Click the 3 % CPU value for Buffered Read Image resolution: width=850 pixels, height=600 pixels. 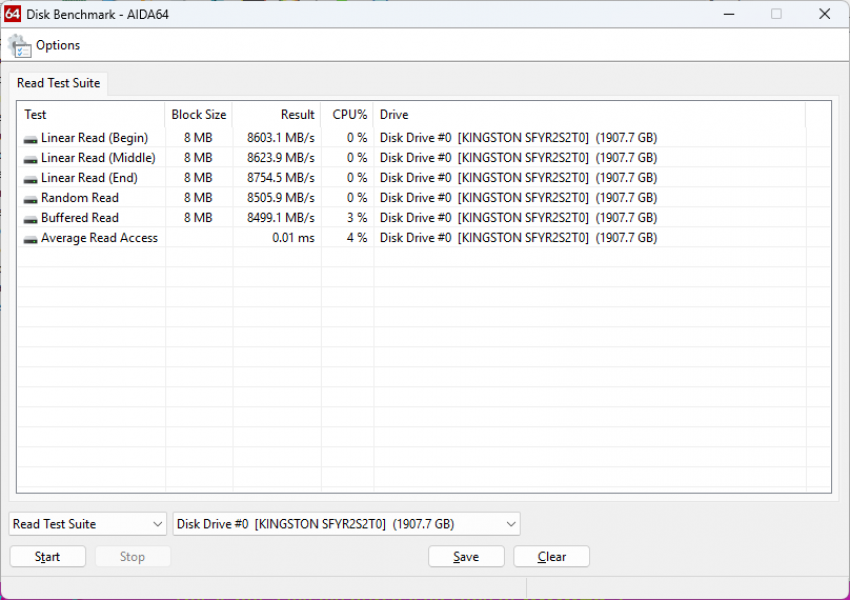tap(357, 218)
